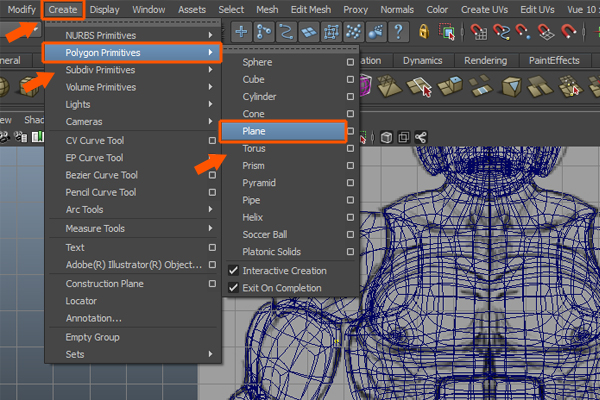The height and width of the screenshot is (400, 600).
Task: Click the share-shaped icon in panel toolbar
Action: click(421, 136)
